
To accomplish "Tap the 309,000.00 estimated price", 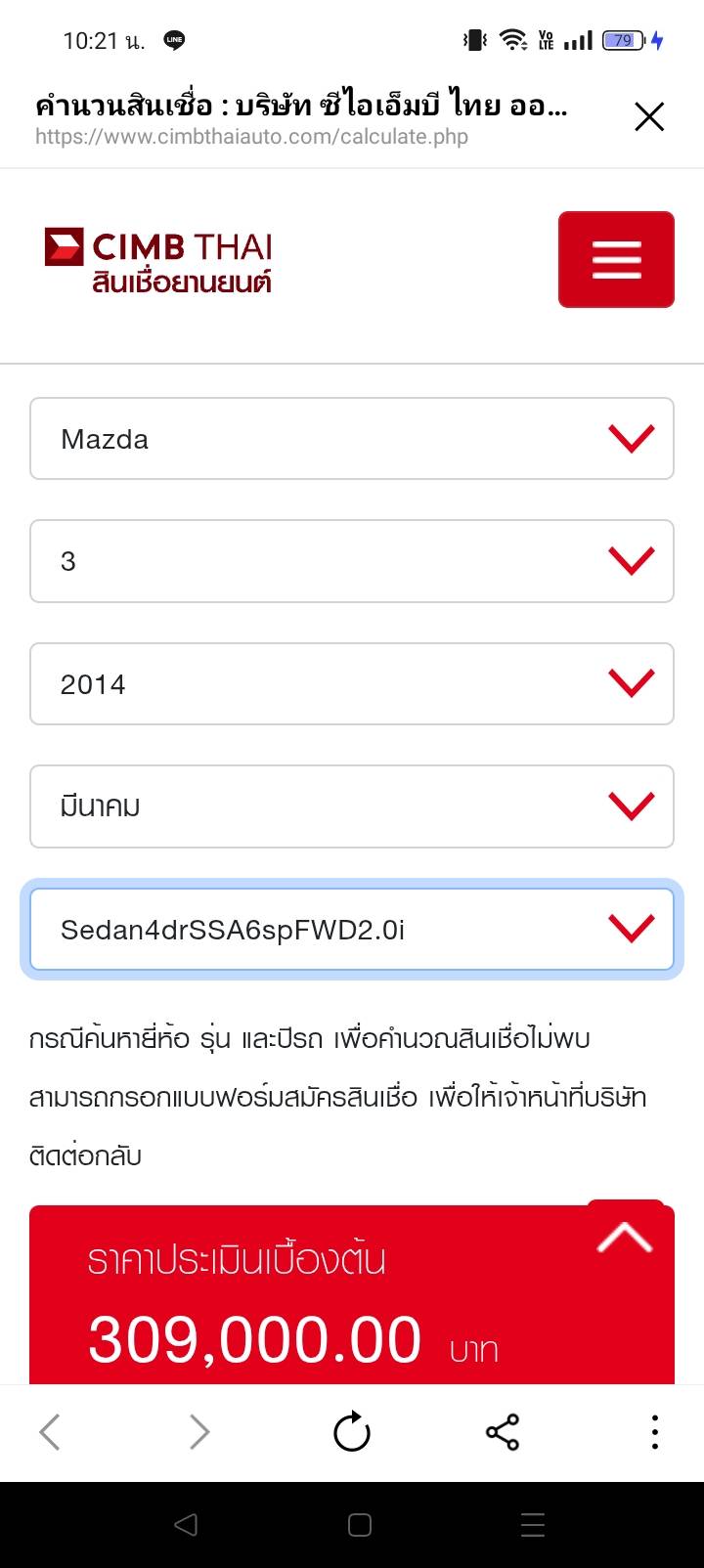I will coord(255,1339).
